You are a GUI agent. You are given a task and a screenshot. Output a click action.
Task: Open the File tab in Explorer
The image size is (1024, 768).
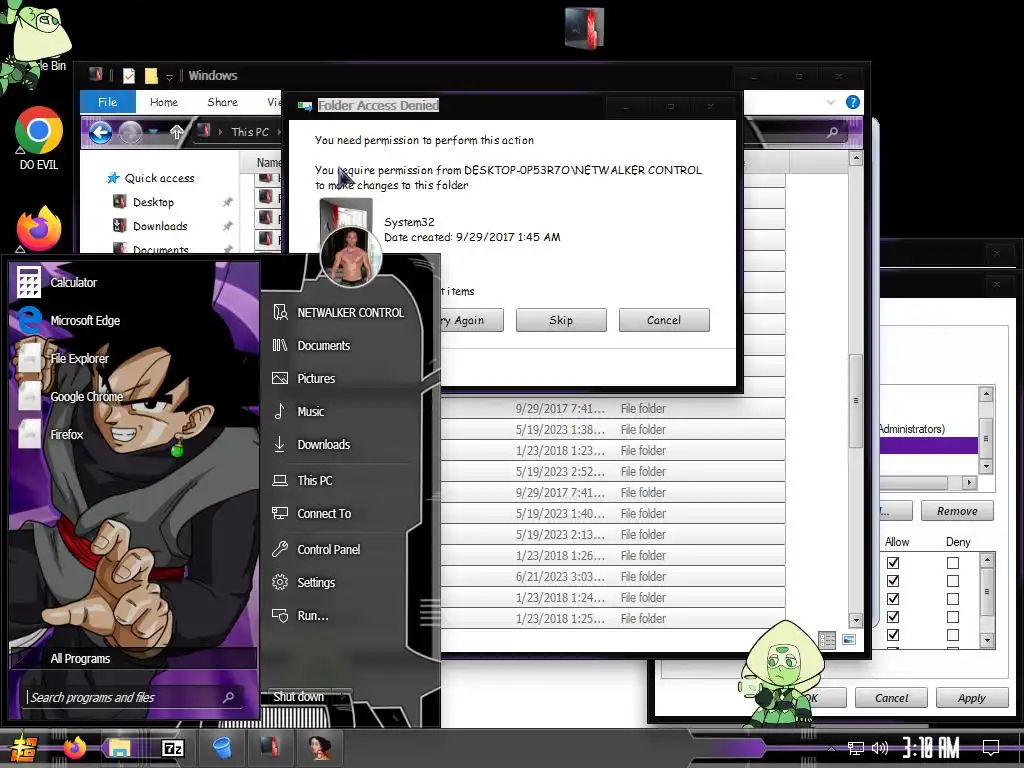pyautogui.click(x=108, y=102)
